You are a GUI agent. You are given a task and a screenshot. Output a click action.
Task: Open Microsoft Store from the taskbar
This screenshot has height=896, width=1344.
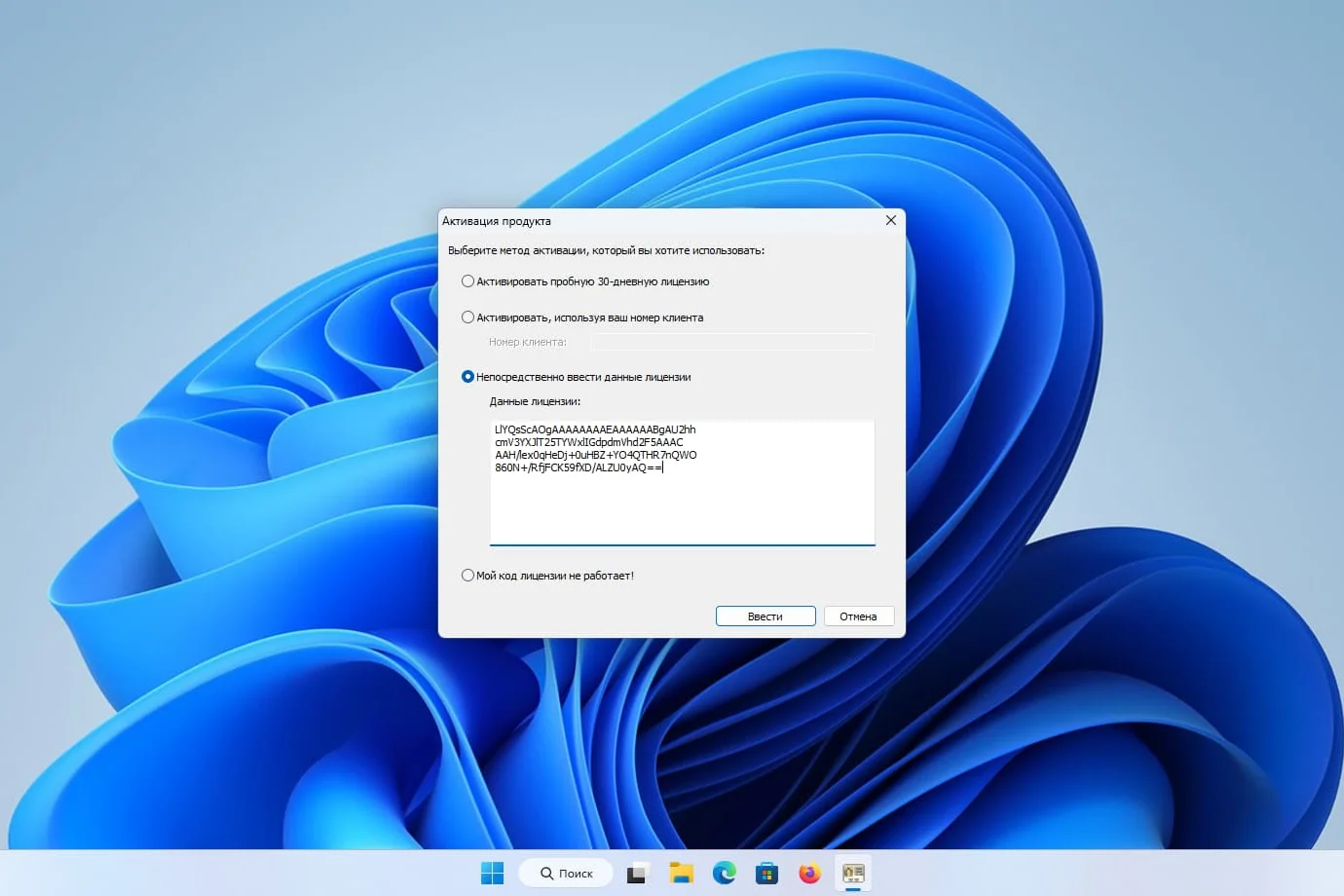(x=766, y=874)
